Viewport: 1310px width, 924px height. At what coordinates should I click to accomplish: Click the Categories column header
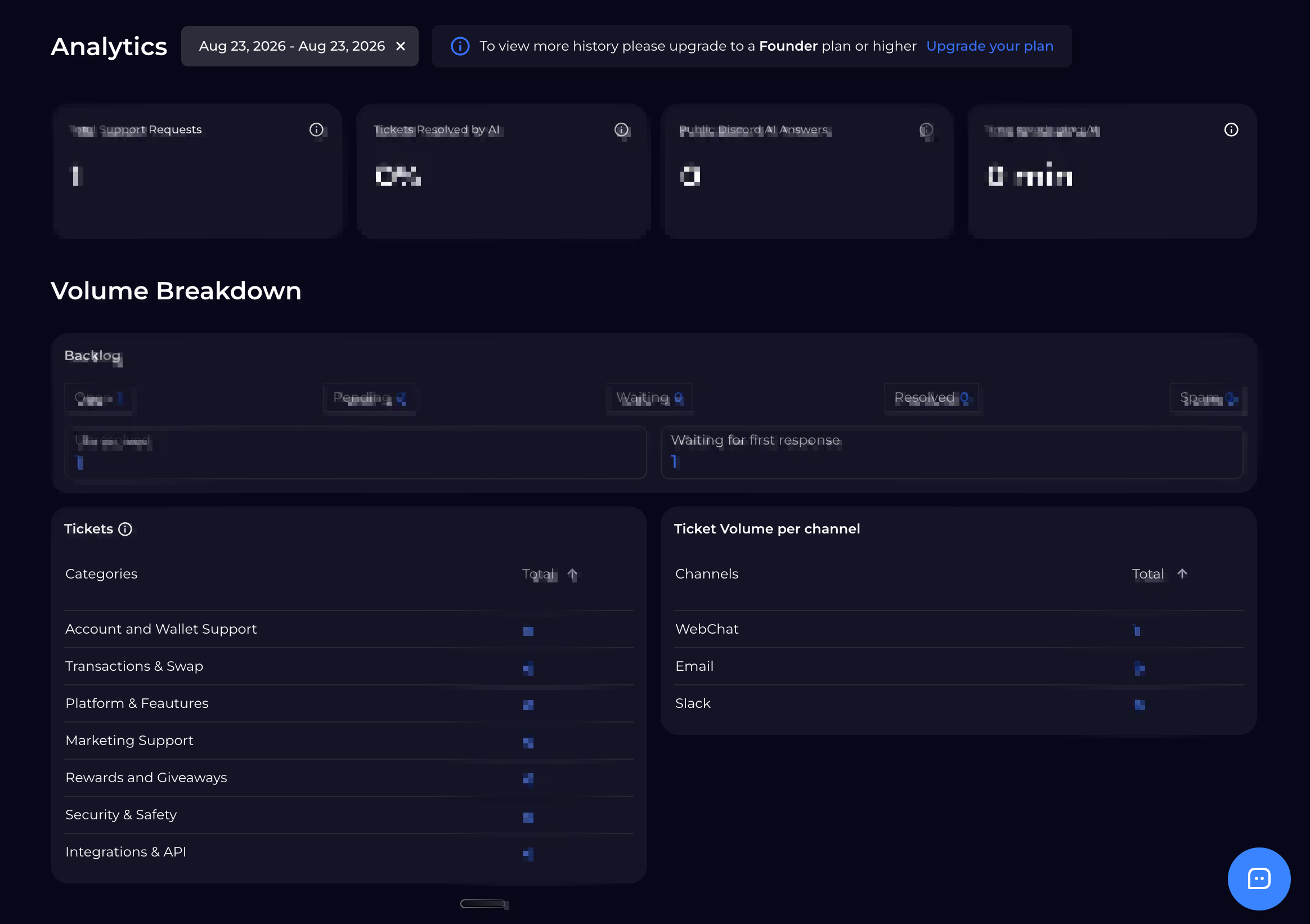101,573
